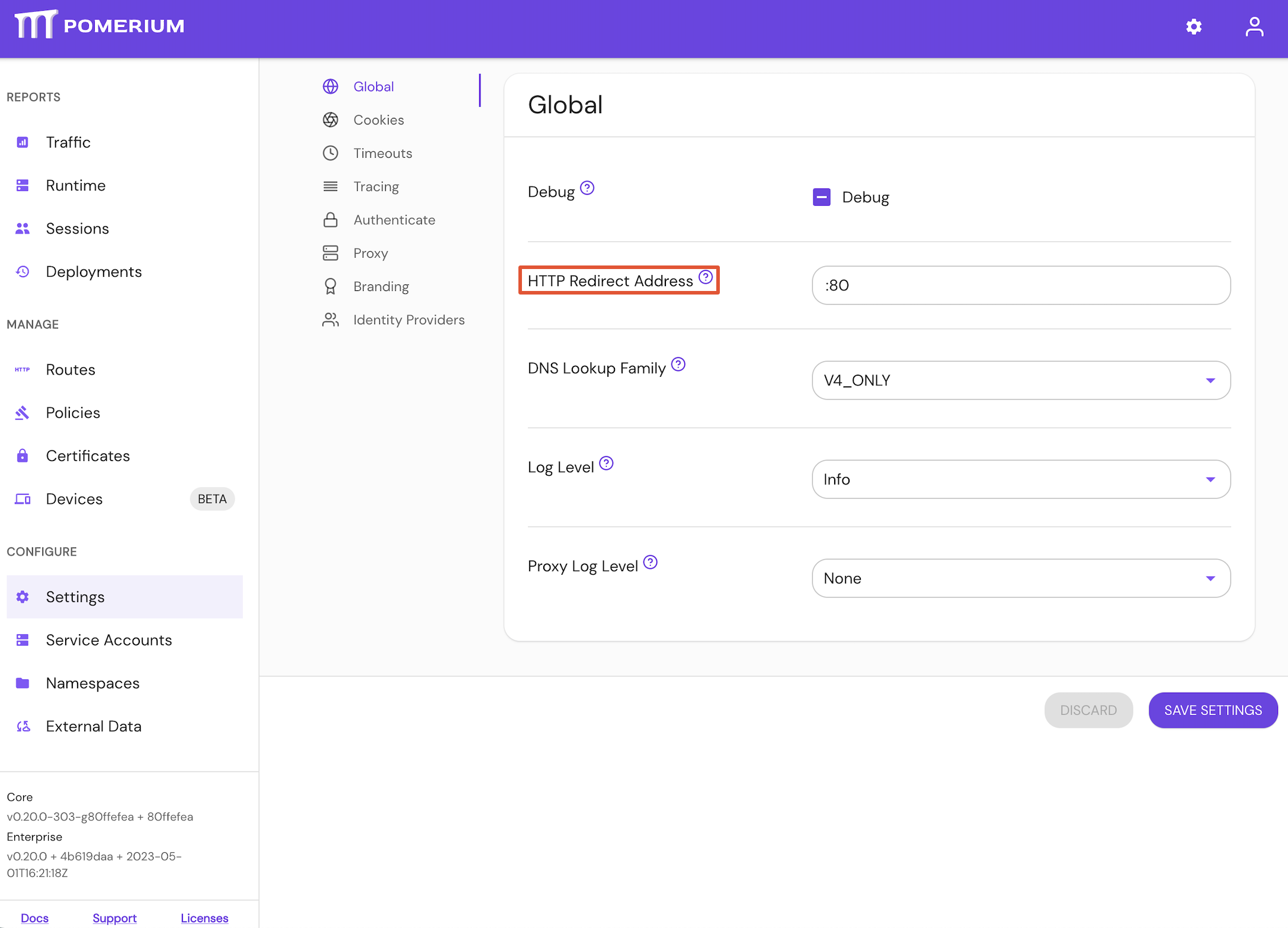The width and height of the screenshot is (1288, 928).
Task: Navigate to Routes in the sidebar
Action: point(71,370)
